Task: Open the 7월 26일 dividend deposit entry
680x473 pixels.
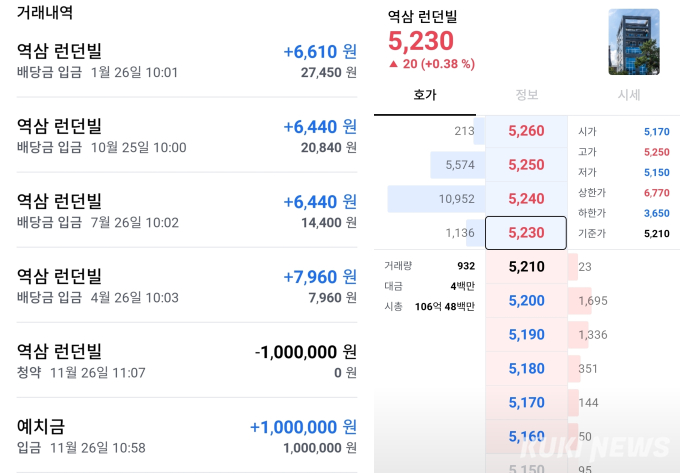Action: 187,210
